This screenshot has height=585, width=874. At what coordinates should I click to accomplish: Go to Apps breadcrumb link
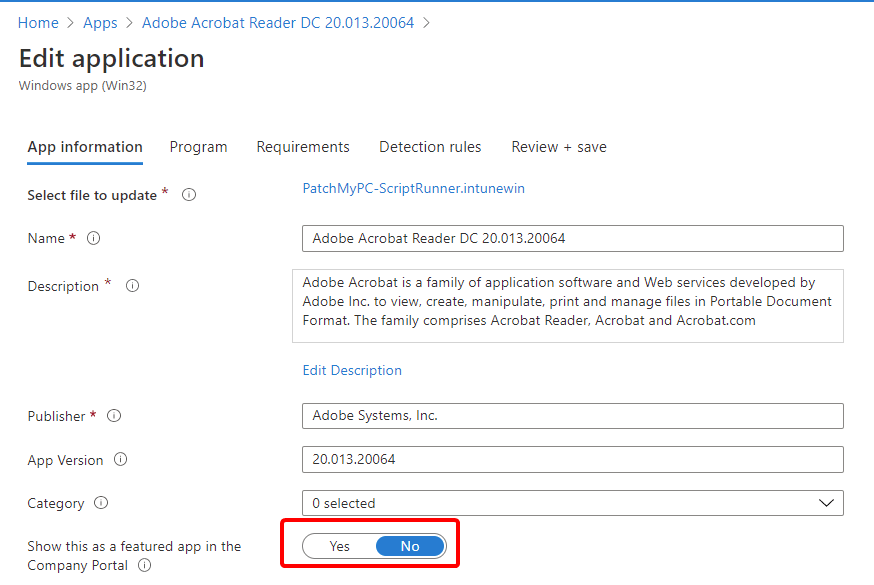click(x=100, y=23)
